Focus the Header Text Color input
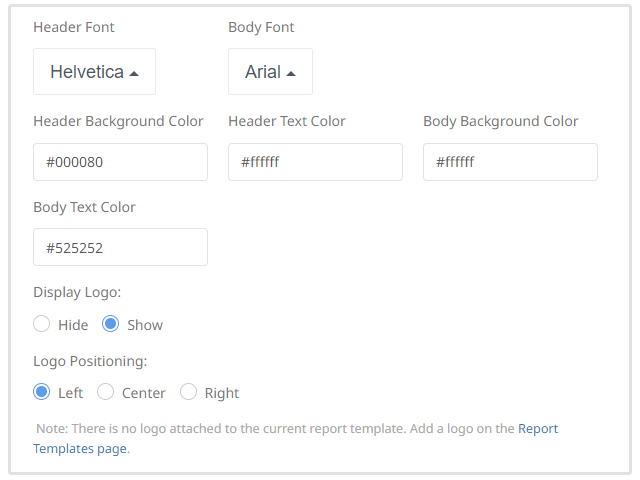Screen dimensions: 640x480 pos(315,162)
